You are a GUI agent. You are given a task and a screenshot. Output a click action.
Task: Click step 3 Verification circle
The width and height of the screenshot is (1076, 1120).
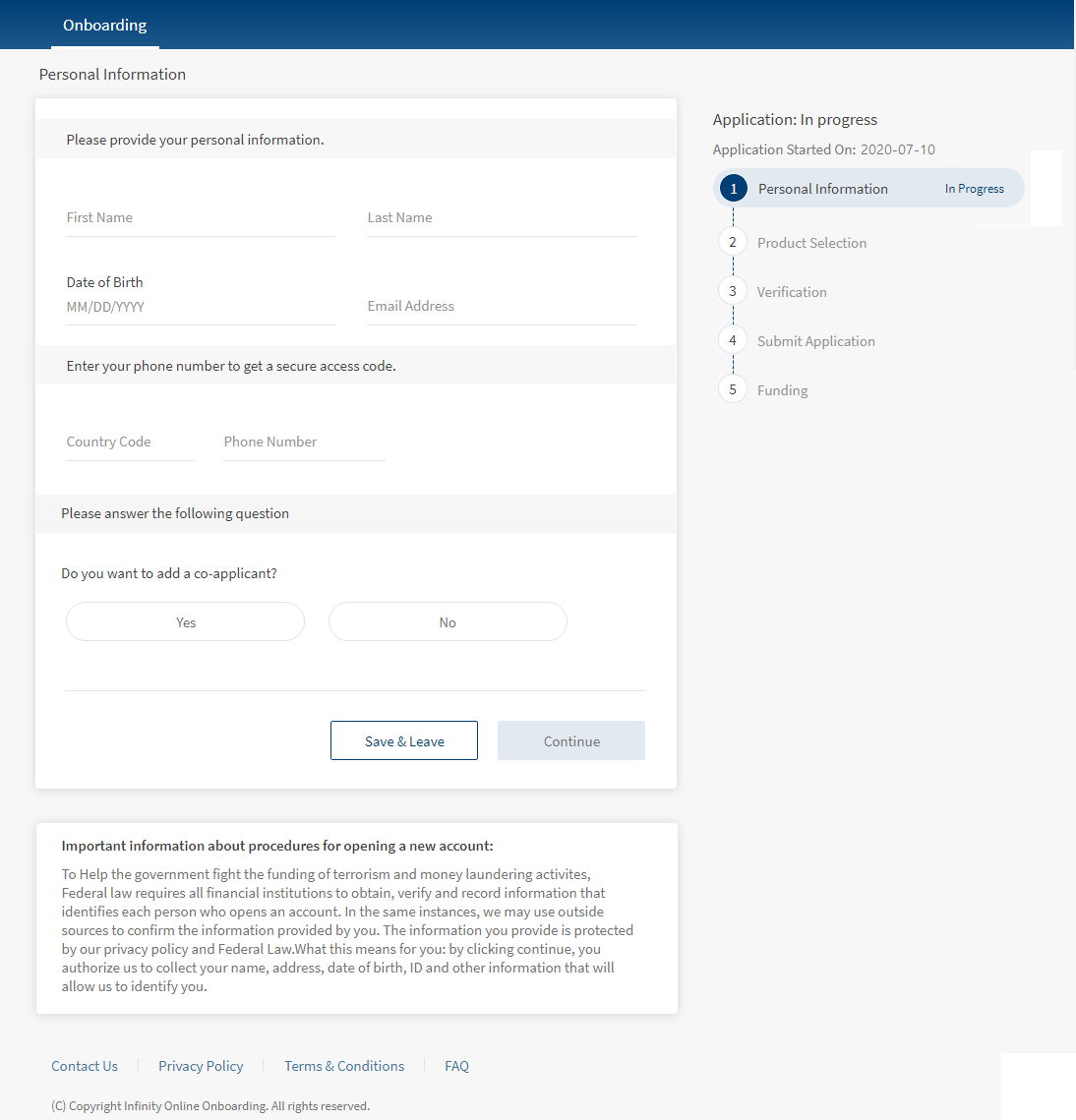(x=733, y=291)
